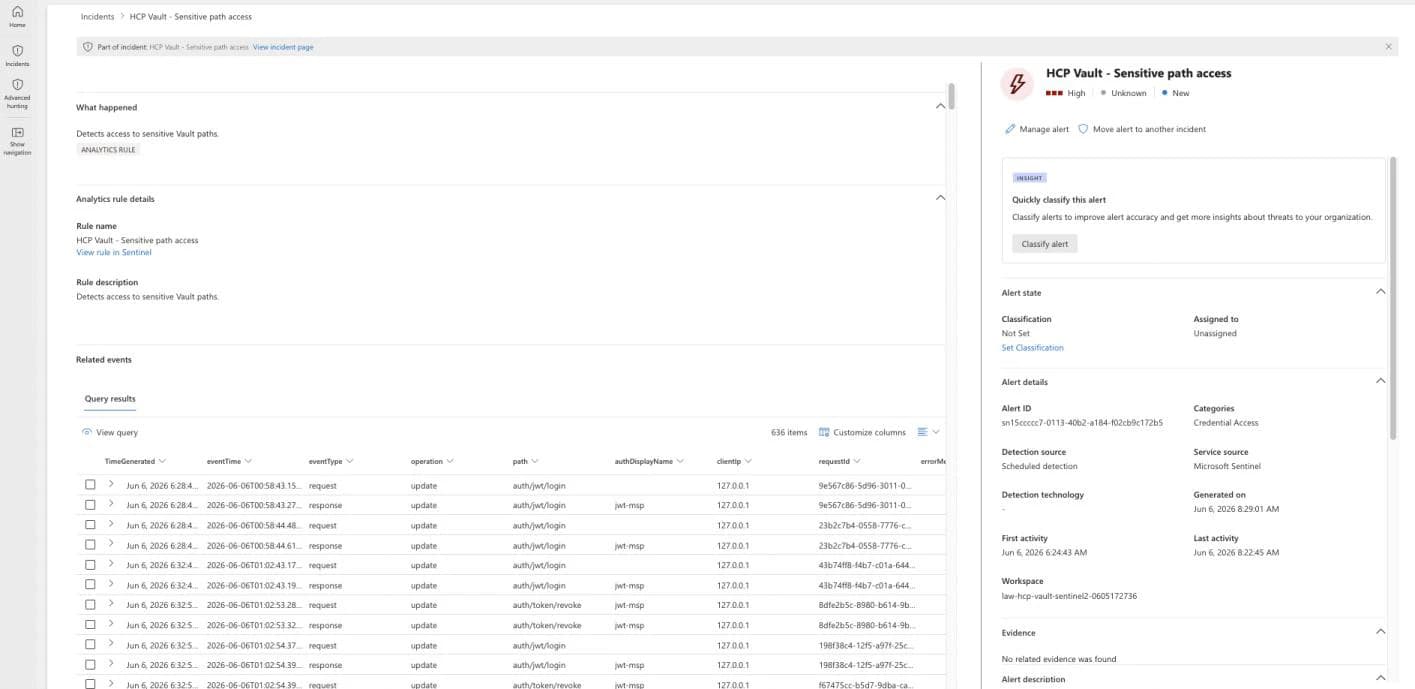
Task: Expand row with eventTime 2026-06-06T00:58:43.15
Action: click(x=111, y=484)
